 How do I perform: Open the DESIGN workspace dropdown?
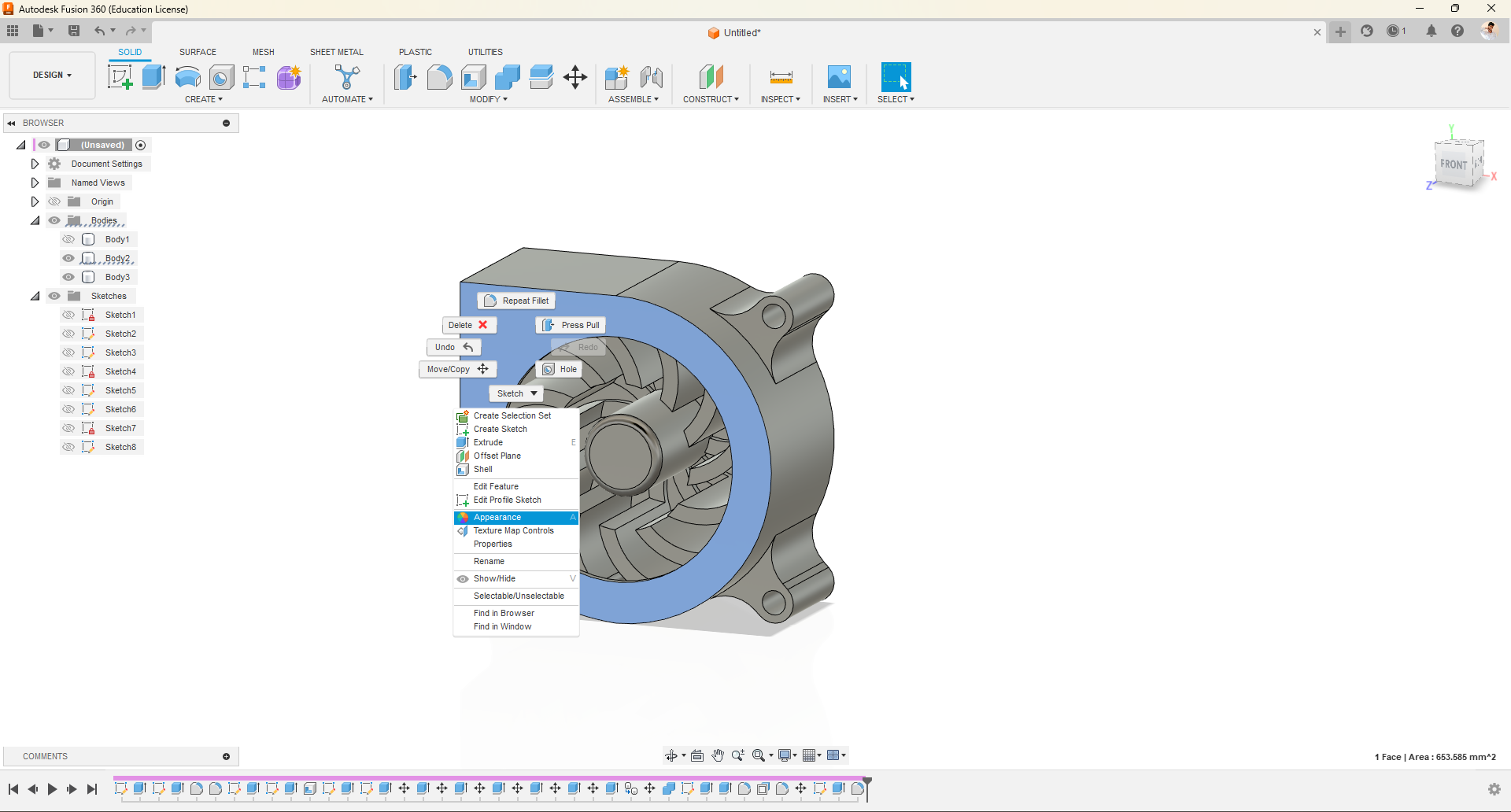tap(52, 76)
